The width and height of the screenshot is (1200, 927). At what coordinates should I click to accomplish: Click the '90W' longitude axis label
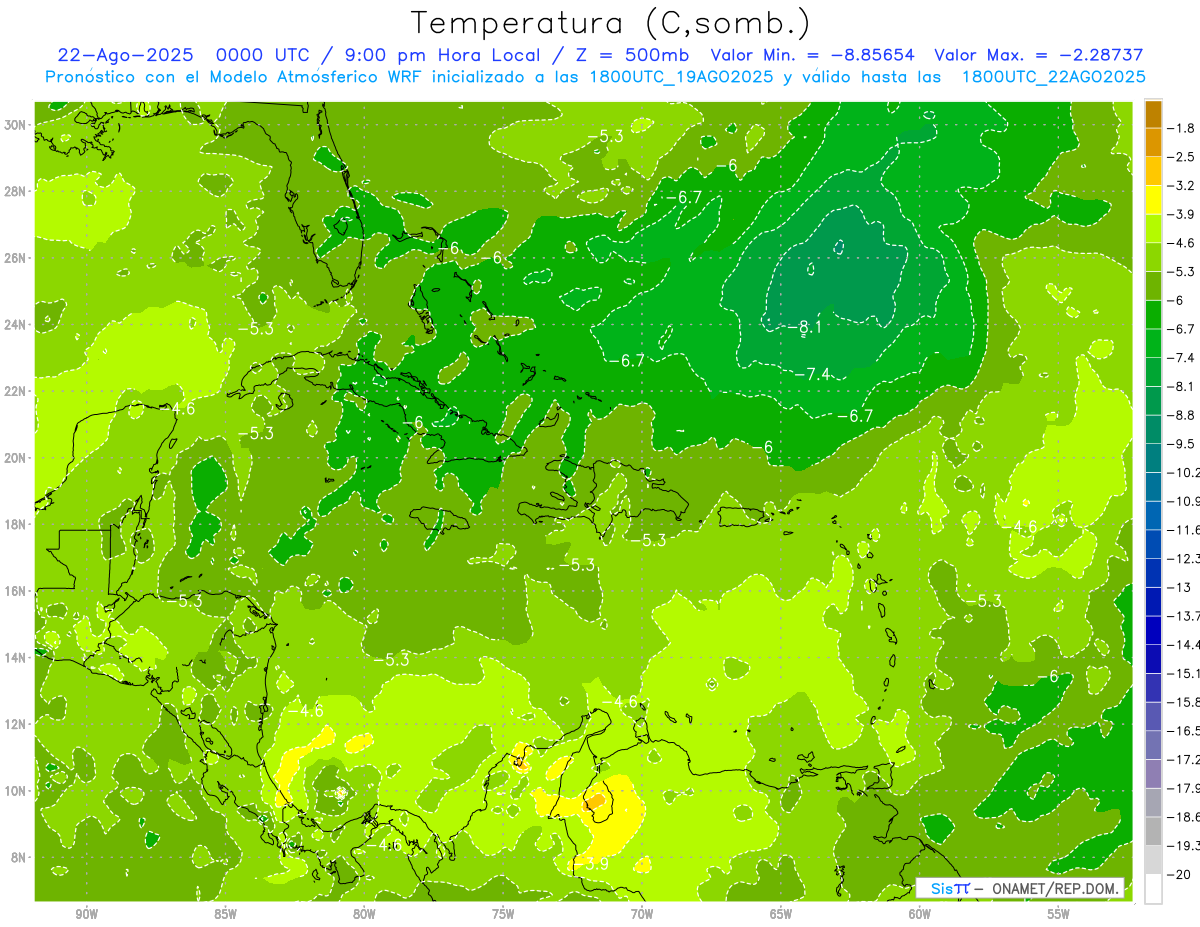86,914
